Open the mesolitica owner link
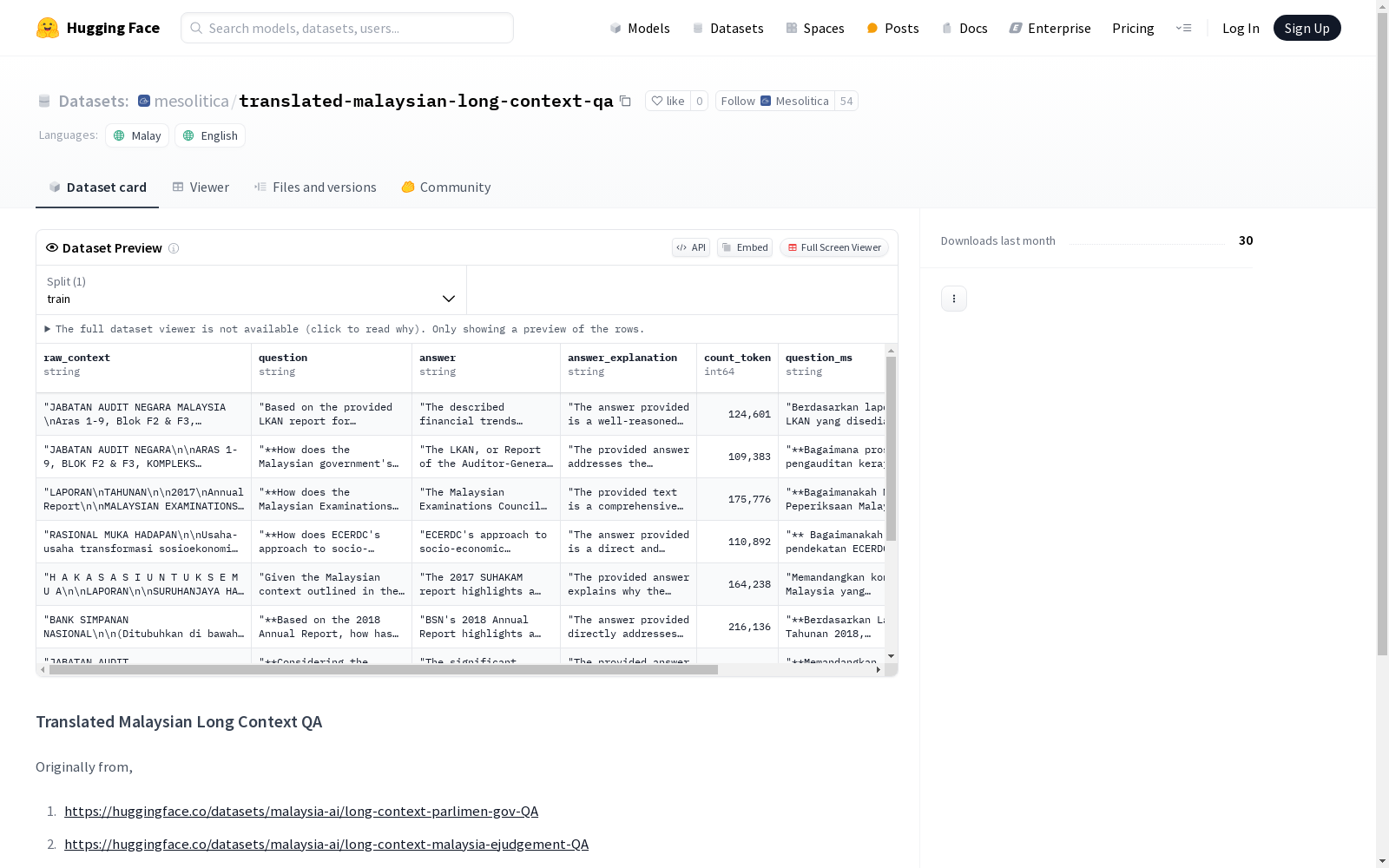This screenshot has height=868, width=1389. pos(192,101)
